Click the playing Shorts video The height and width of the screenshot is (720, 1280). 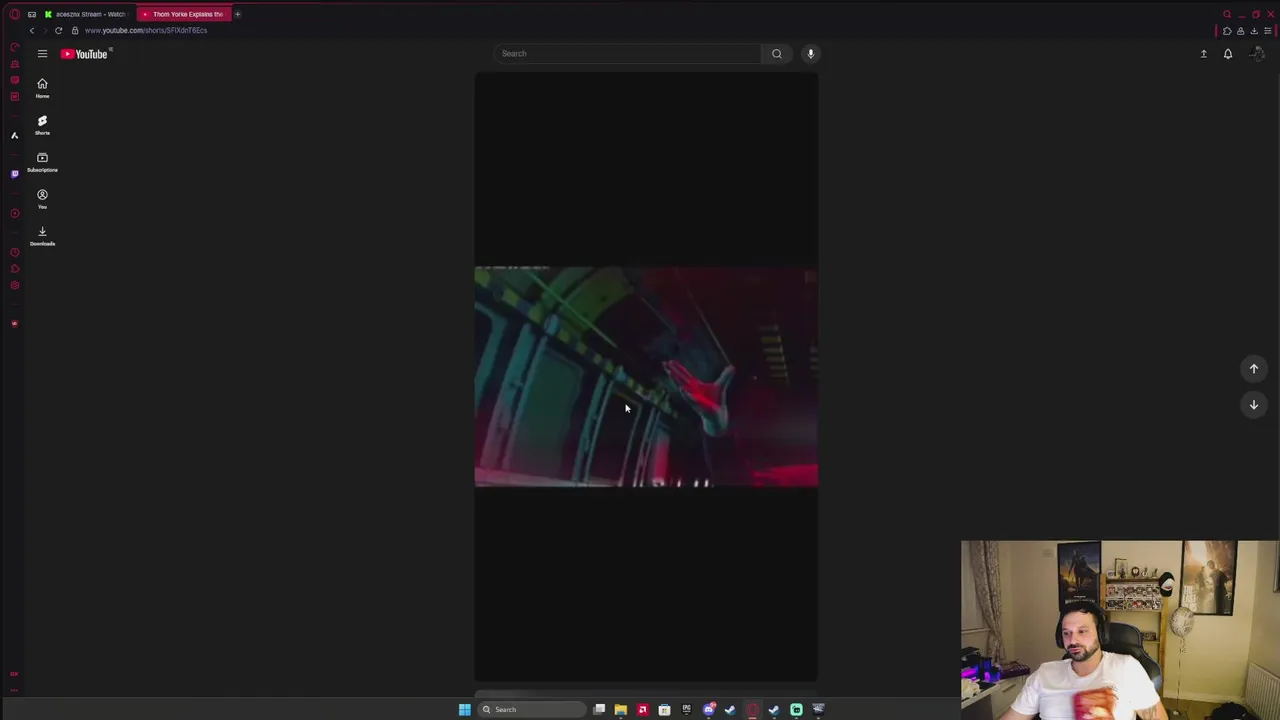coord(646,376)
